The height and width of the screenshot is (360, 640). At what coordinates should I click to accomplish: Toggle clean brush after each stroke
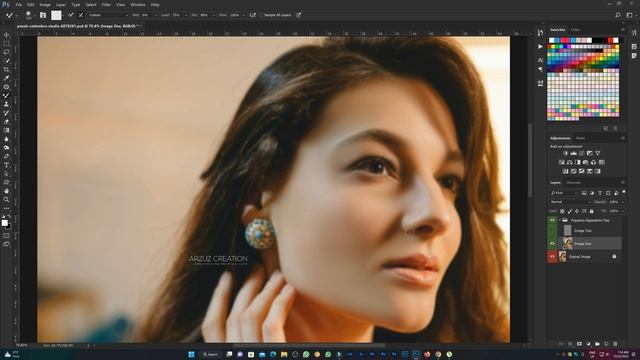click(81, 15)
